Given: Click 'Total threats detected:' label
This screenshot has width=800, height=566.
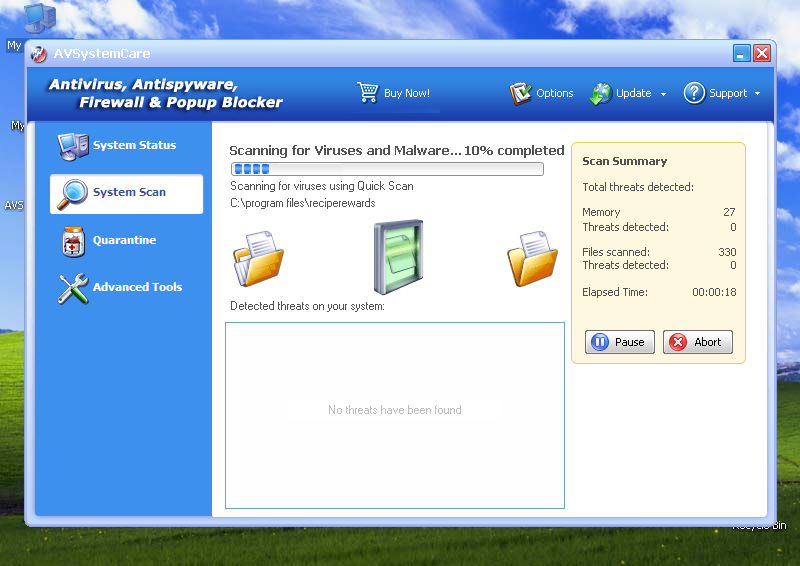Looking at the screenshot, I should pos(638,187).
